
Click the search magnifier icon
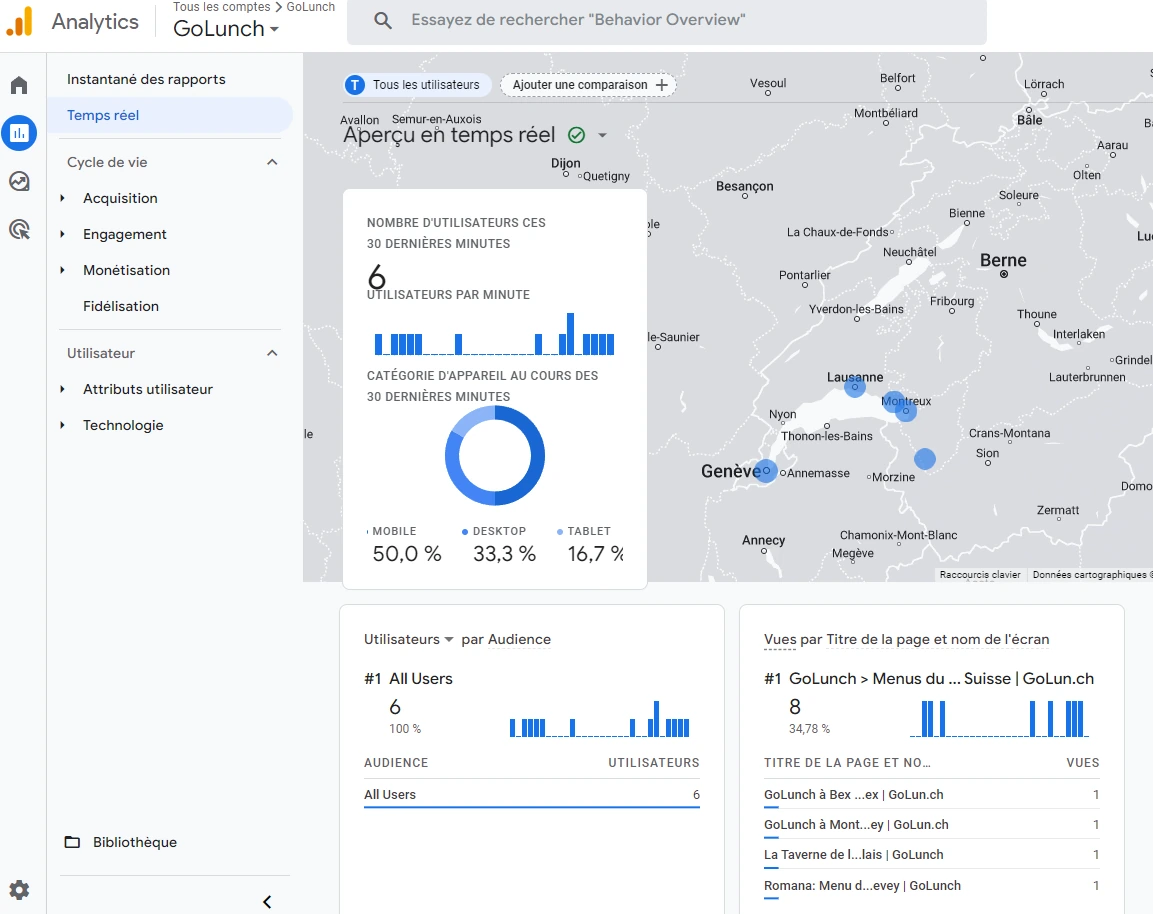(382, 21)
